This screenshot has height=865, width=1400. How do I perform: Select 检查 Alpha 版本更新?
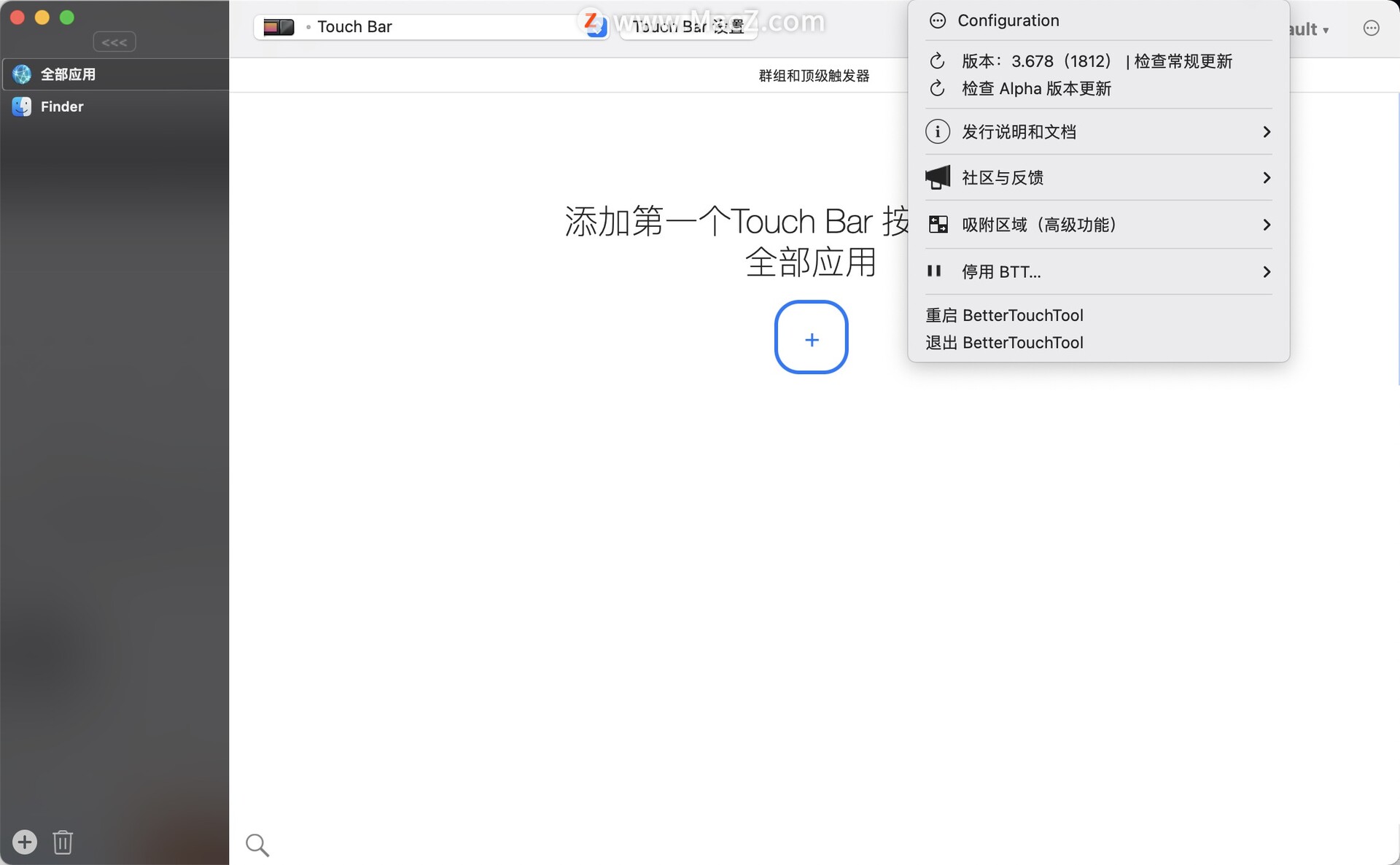(x=1036, y=89)
